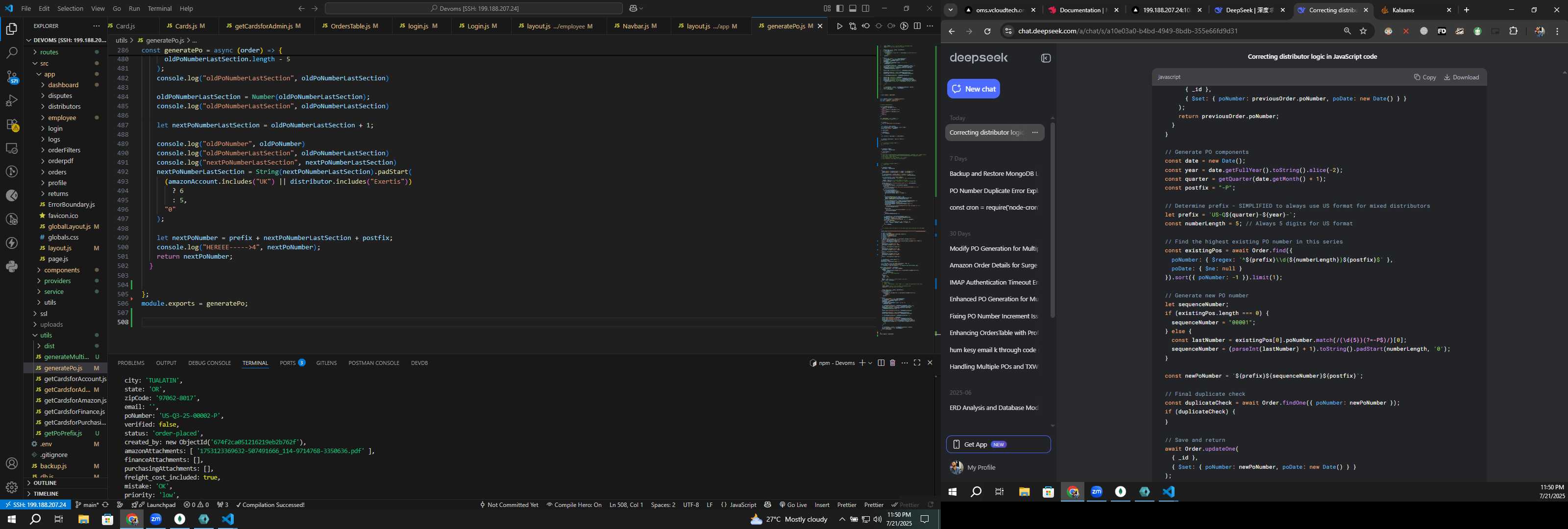Click the Kill Terminal trash icon
The image size is (1568, 529).
[x=892, y=363]
